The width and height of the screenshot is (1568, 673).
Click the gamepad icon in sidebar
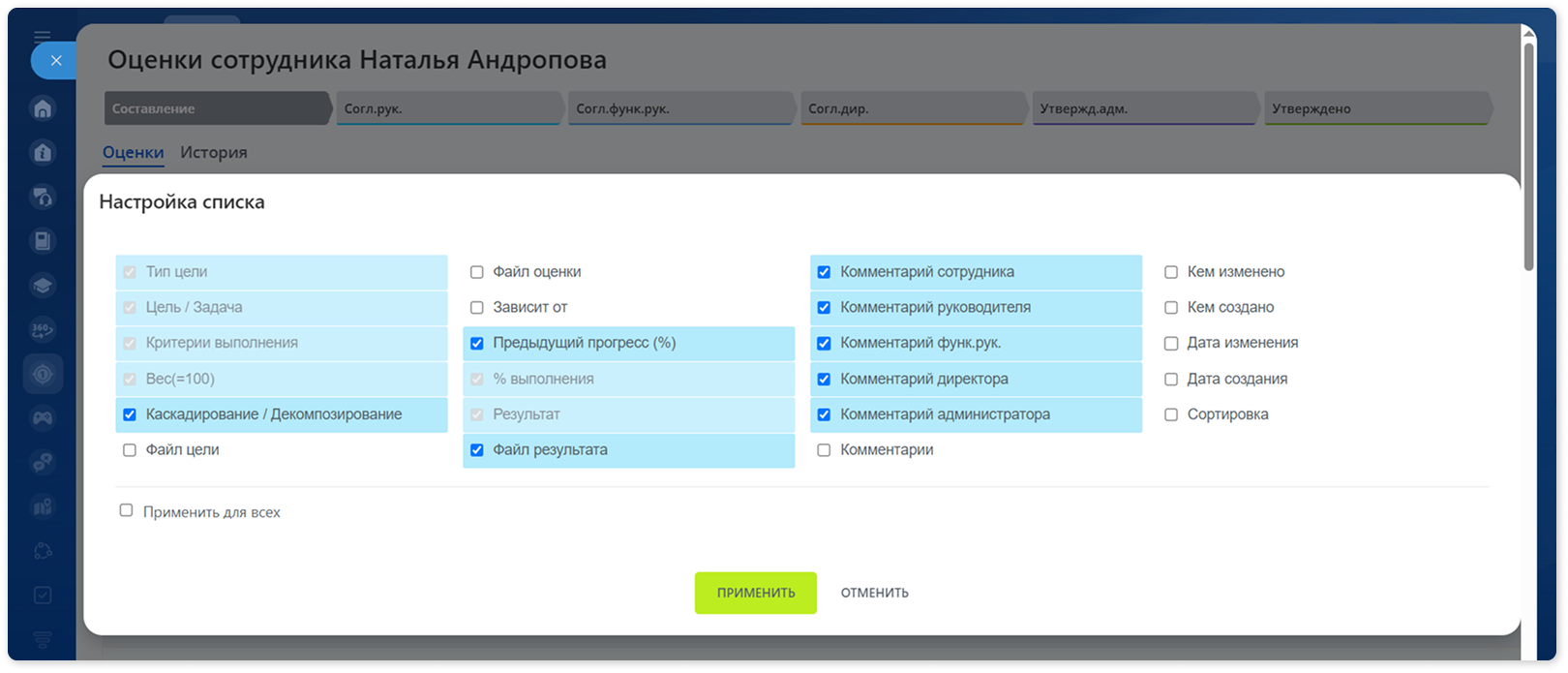[x=43, y=418]
